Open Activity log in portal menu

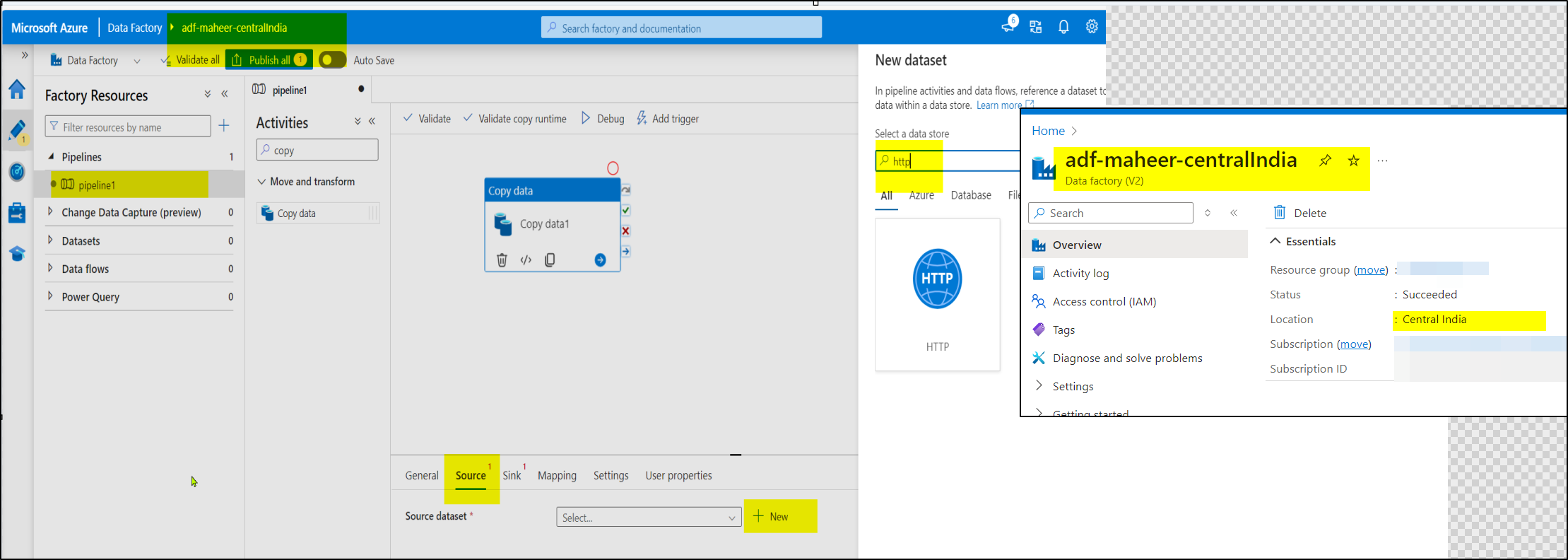1080,273
